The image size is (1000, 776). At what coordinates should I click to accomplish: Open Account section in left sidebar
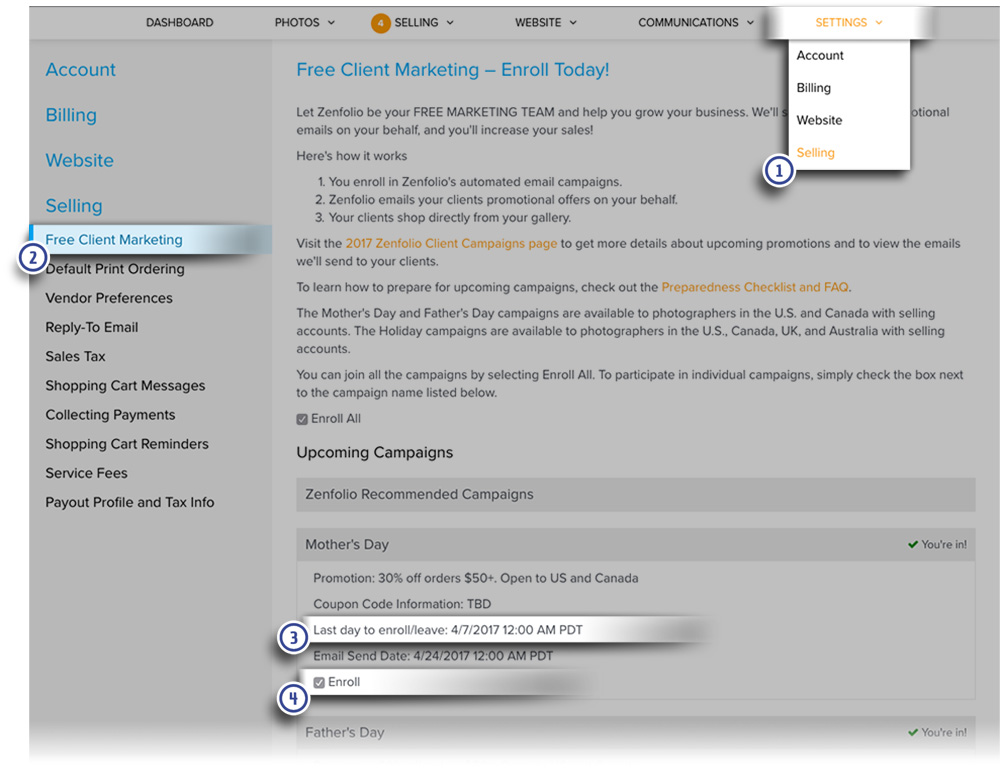pyautogui.click(x=80, y=70)
